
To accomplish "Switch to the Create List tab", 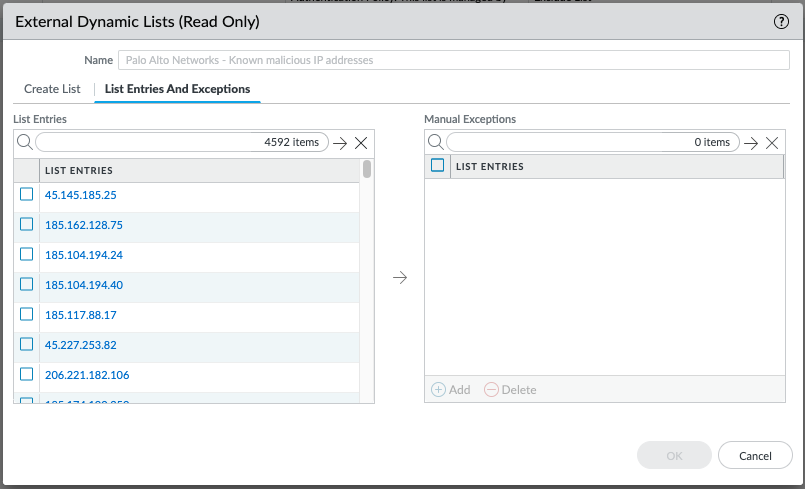I will tap(52, 89).
